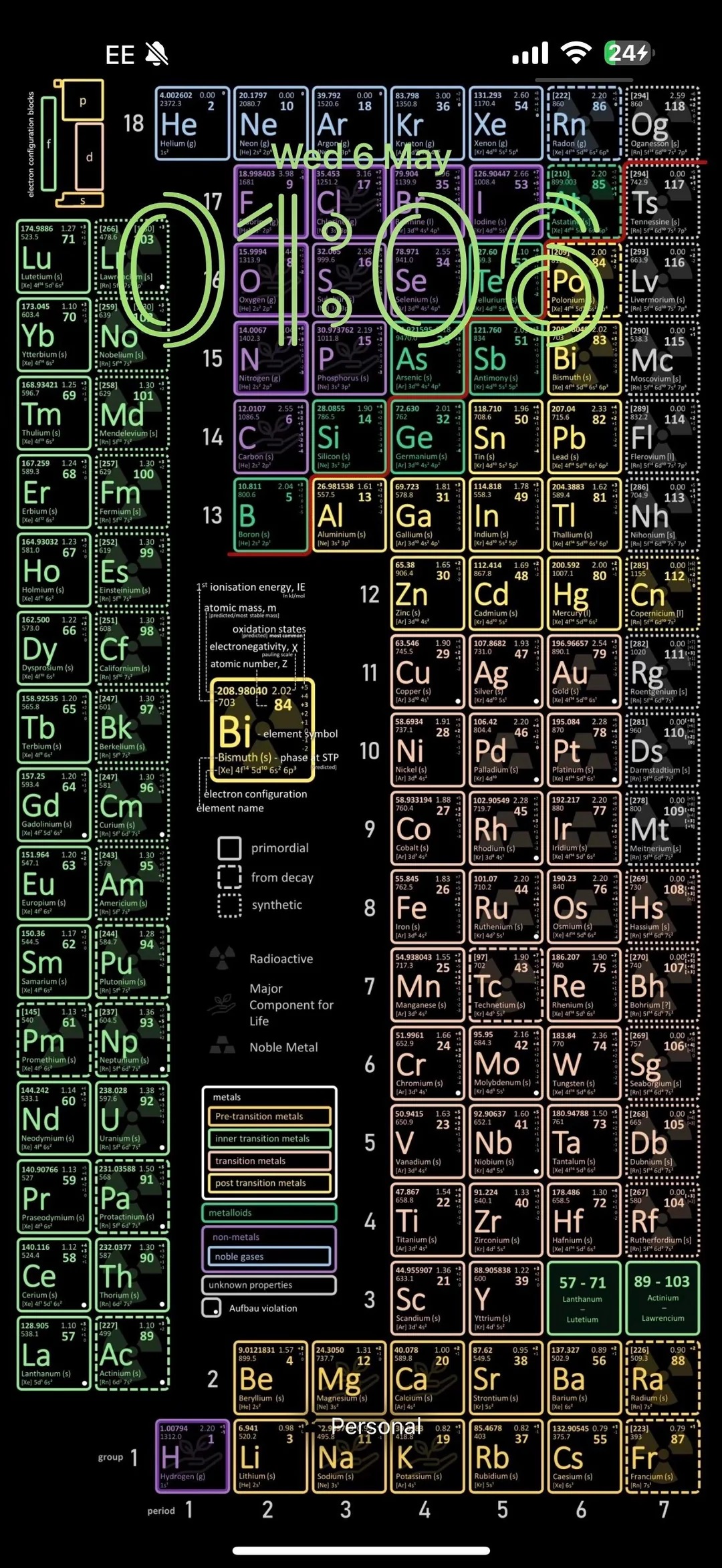Tap the Uranium (U) element tile
Viewport: 722px width, 1568px height.
132,1119
